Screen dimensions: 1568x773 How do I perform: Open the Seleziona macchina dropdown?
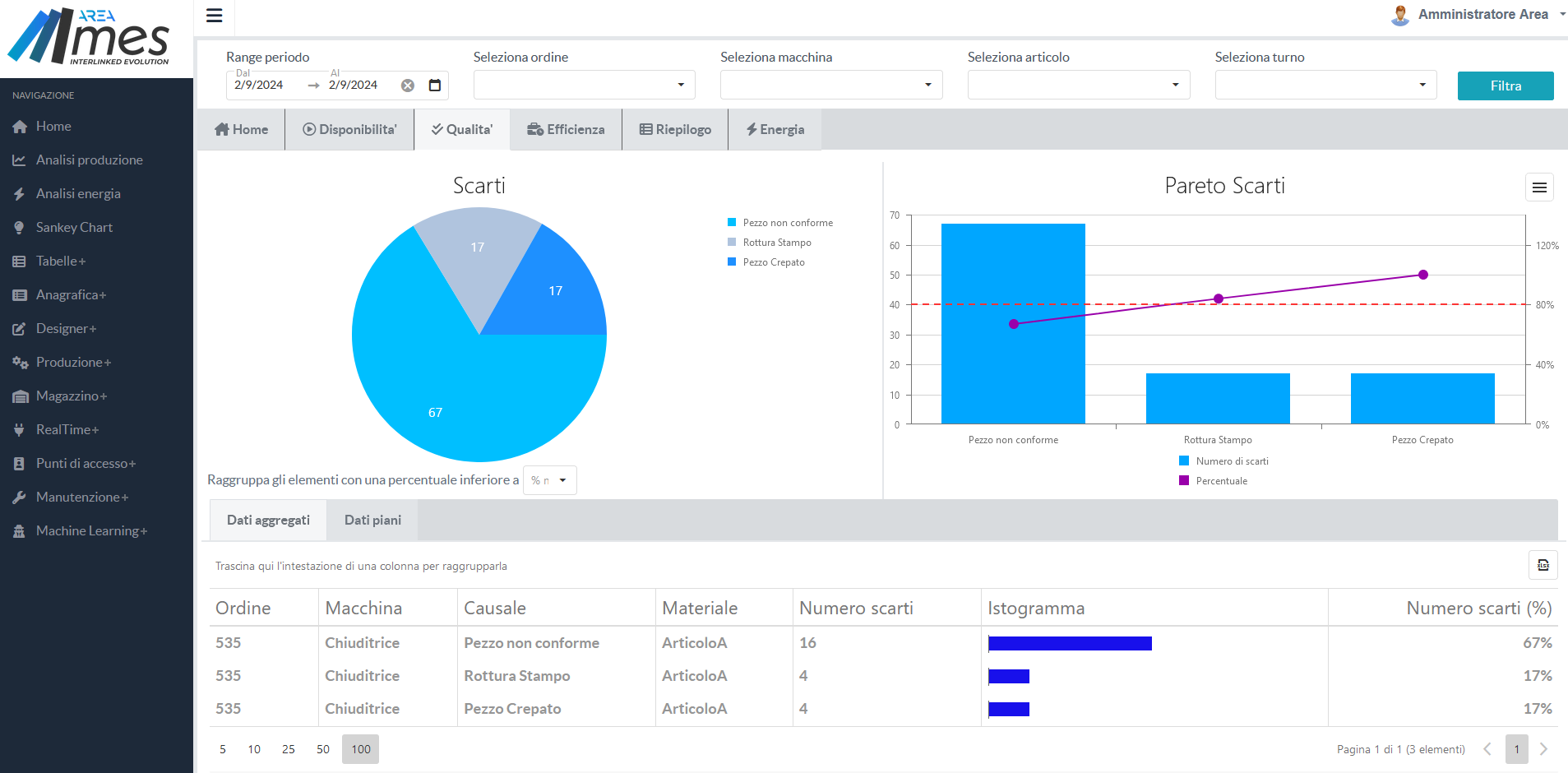[831, 85]
